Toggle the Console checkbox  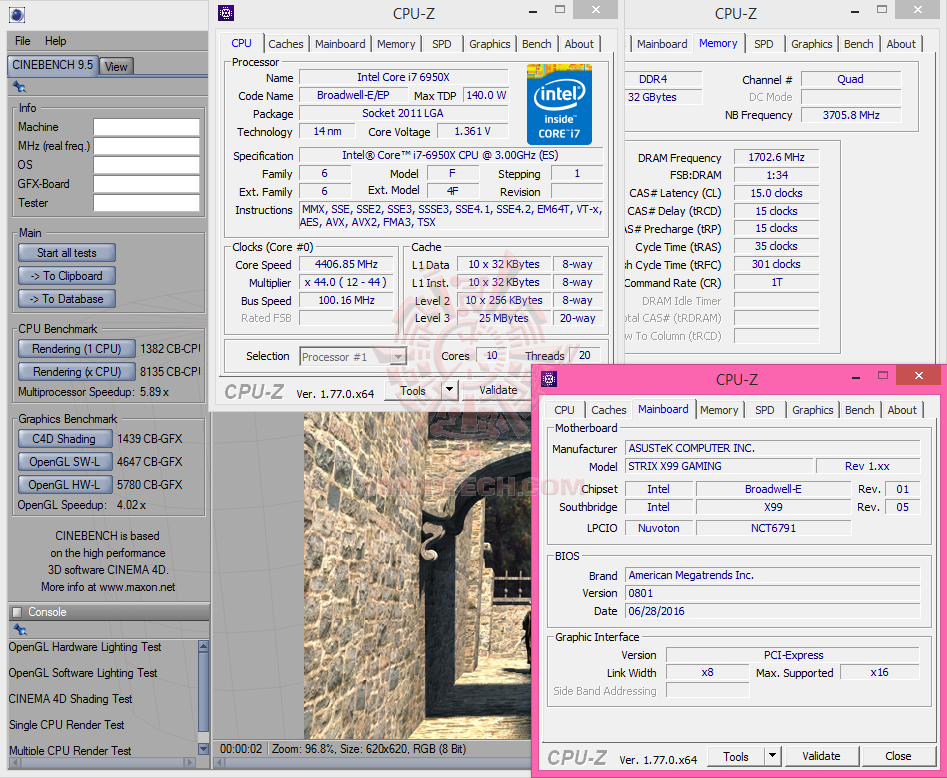coord(16,612)
